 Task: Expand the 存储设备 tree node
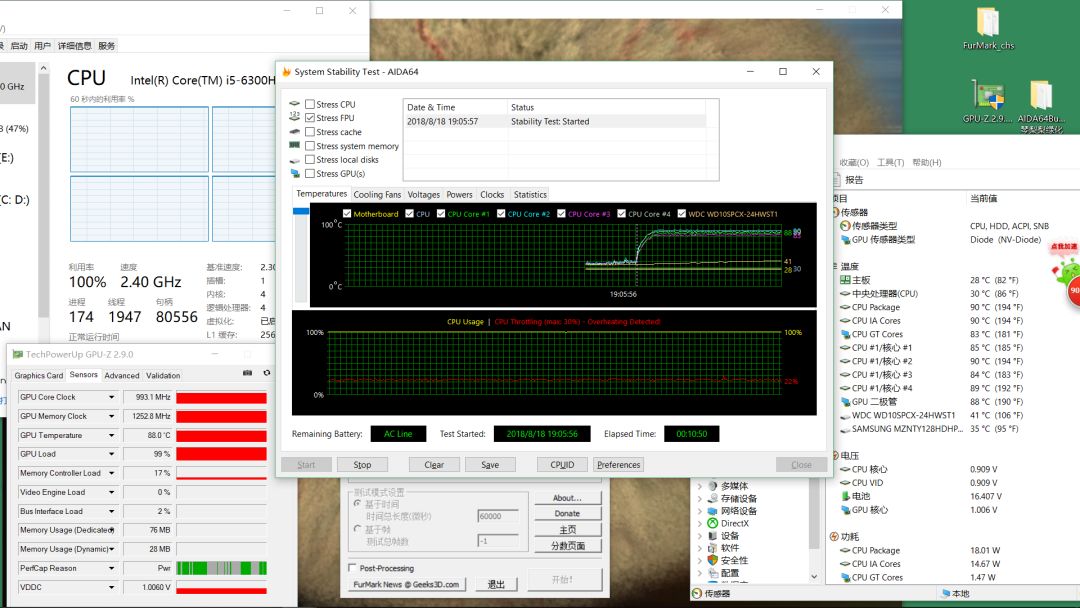[x=700, y=499]
